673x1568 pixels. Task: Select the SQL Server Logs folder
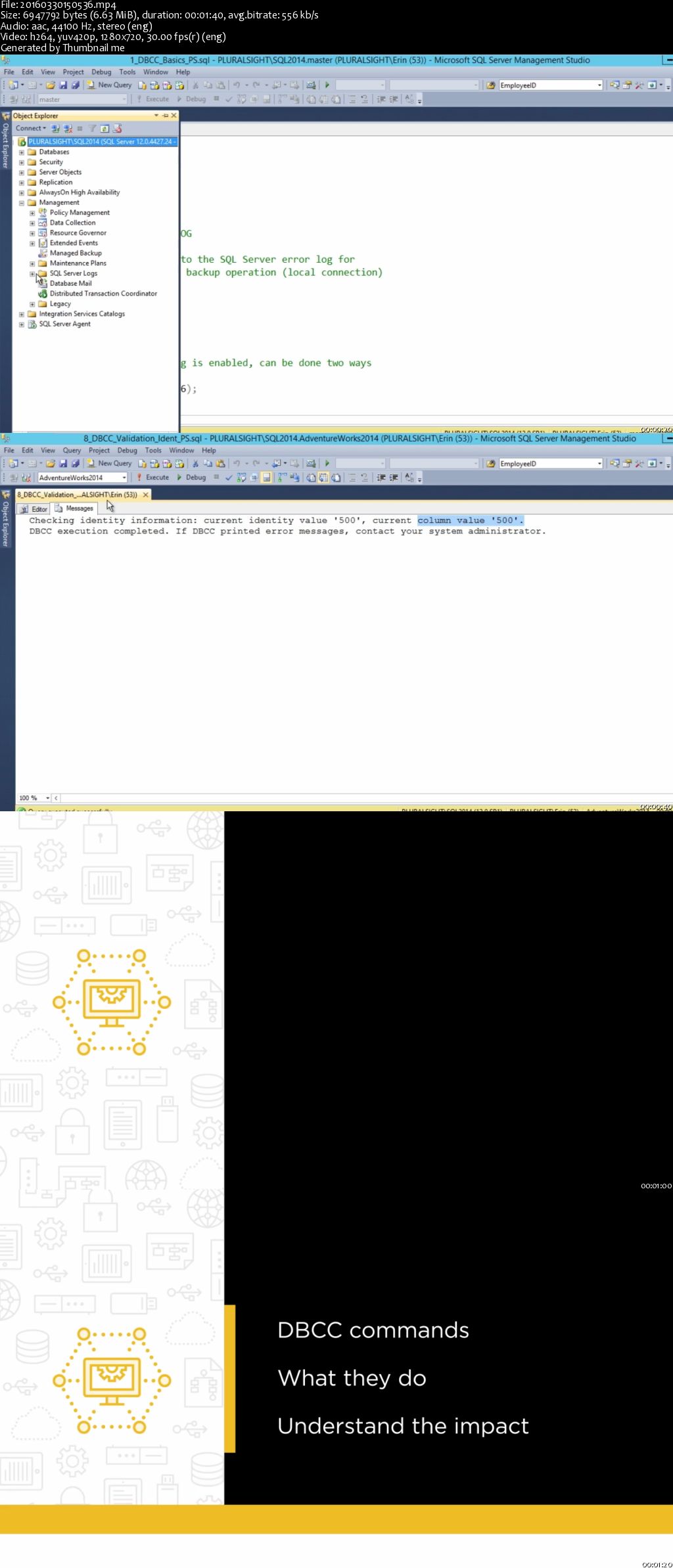[x=68, y=273]
